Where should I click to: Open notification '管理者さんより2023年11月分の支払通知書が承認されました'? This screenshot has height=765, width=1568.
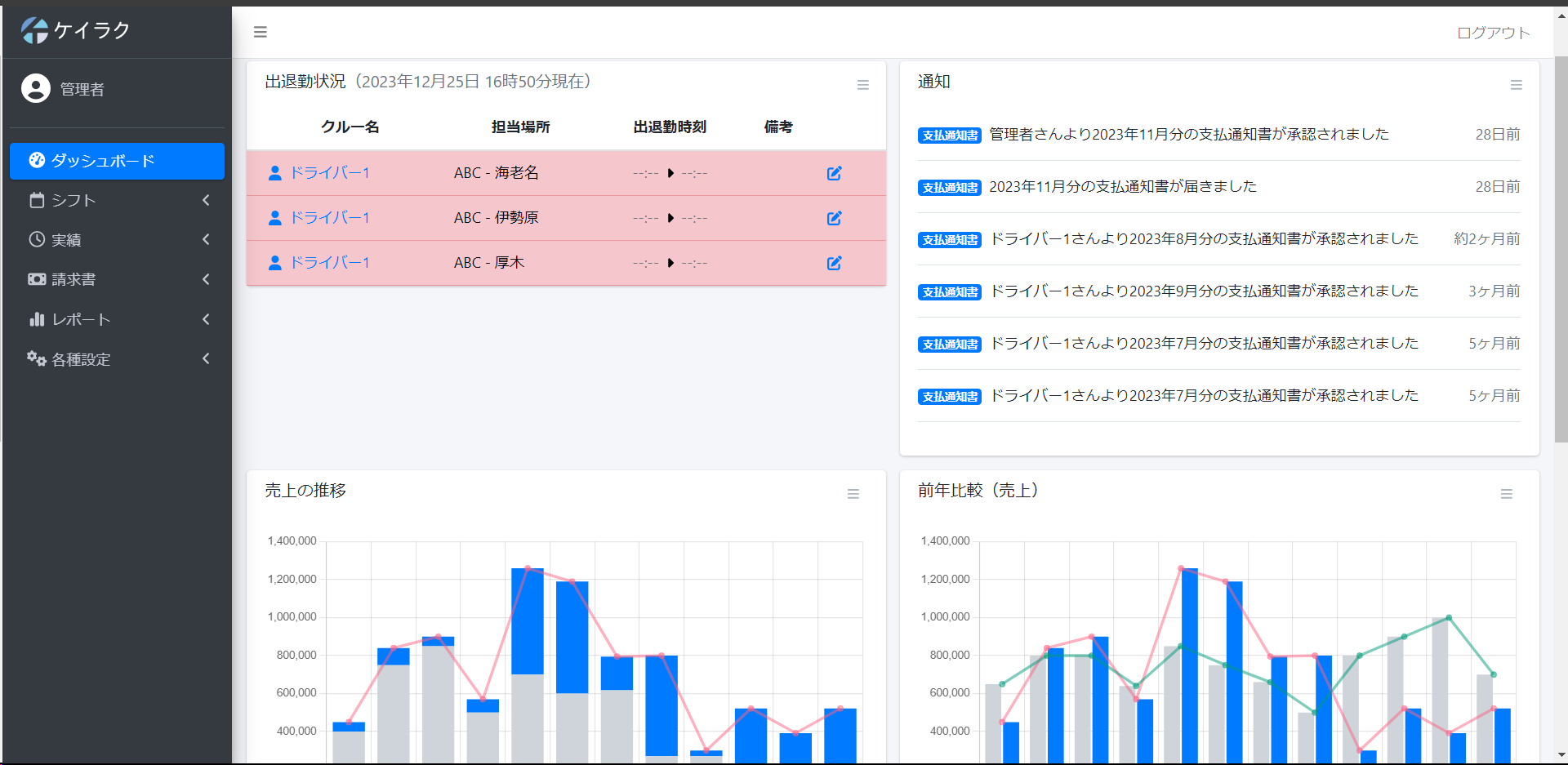[1189, 134]
